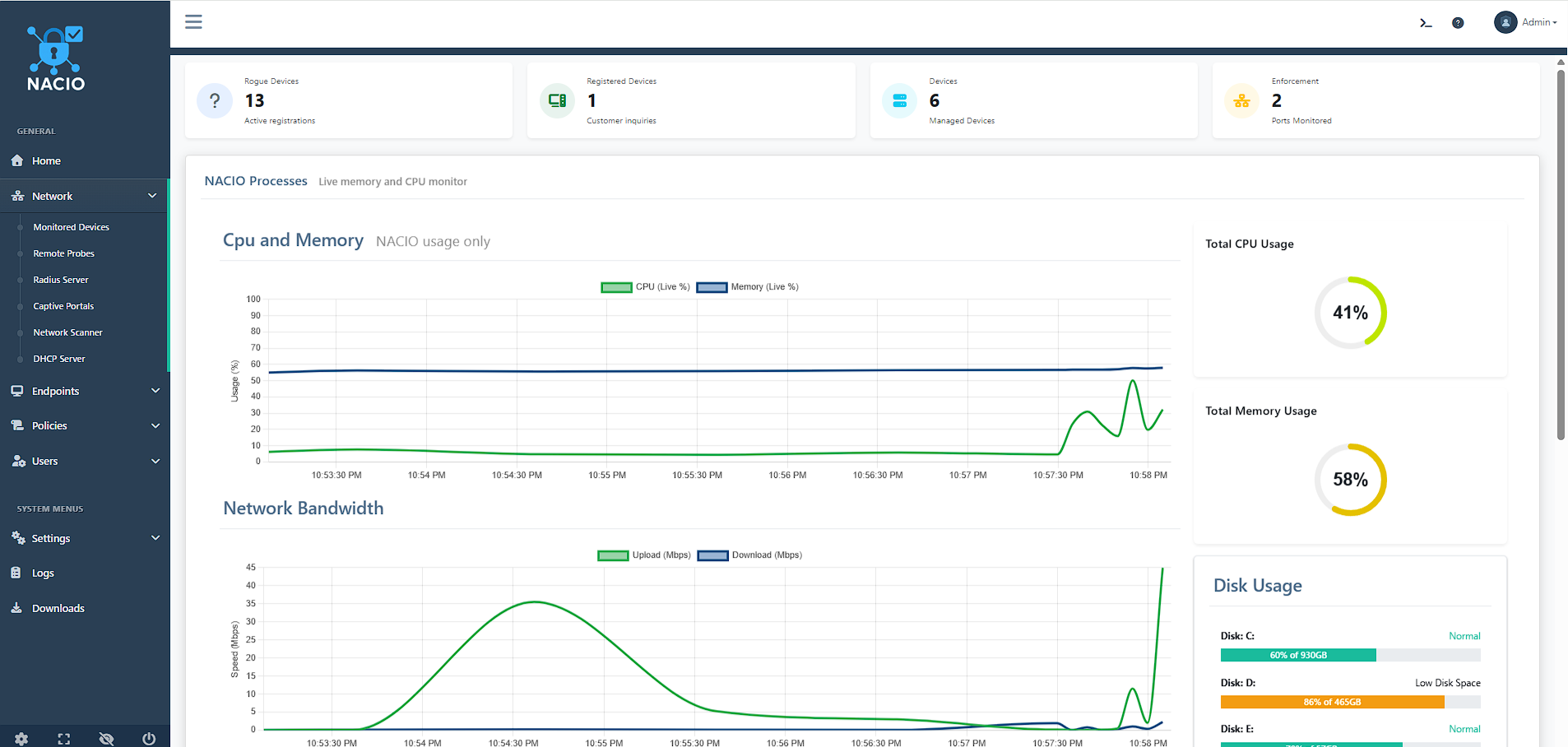Expand the Users menu chevron
1568x747 pixels.
pyautogui.click(x=155, y=461)
